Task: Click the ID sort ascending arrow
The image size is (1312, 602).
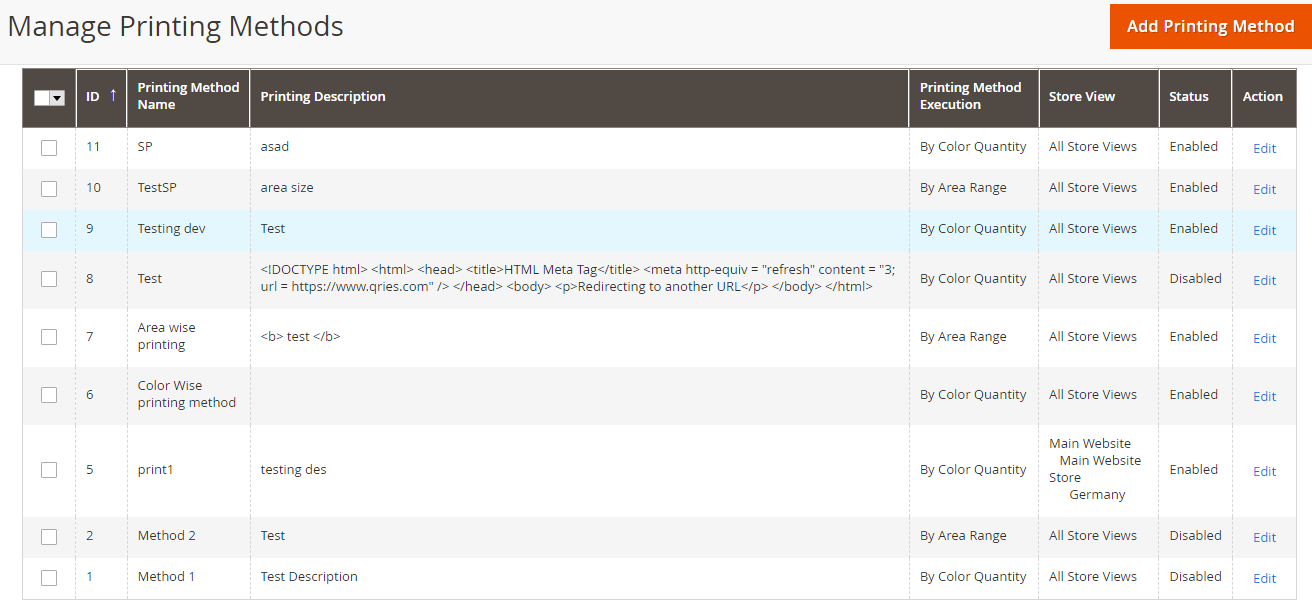Action: coord(113,95)
